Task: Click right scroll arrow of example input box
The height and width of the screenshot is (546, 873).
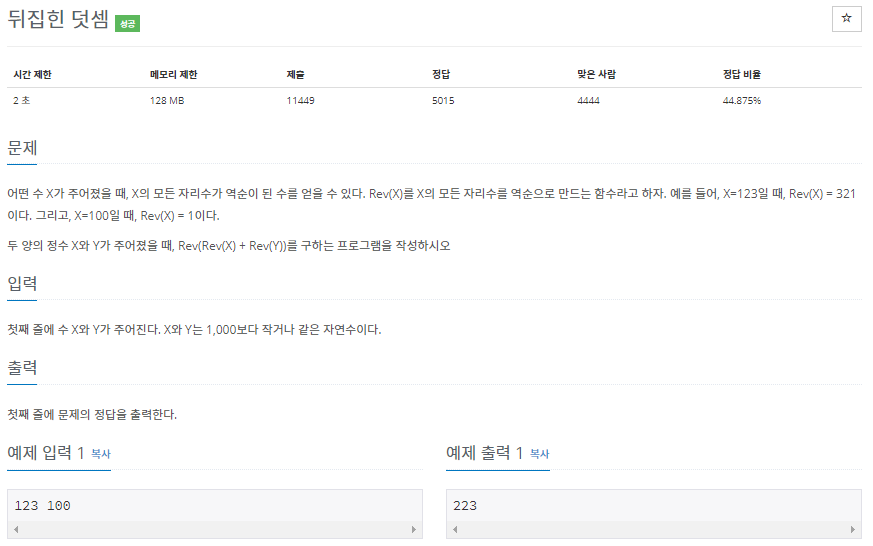Action: point(414,529)
